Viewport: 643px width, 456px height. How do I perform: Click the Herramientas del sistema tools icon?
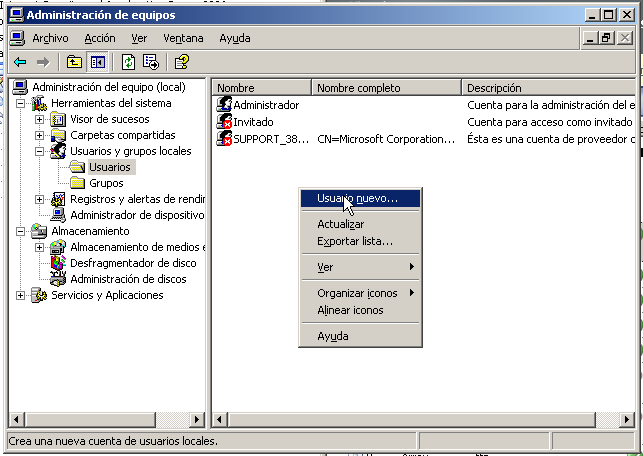coord(39,103)
